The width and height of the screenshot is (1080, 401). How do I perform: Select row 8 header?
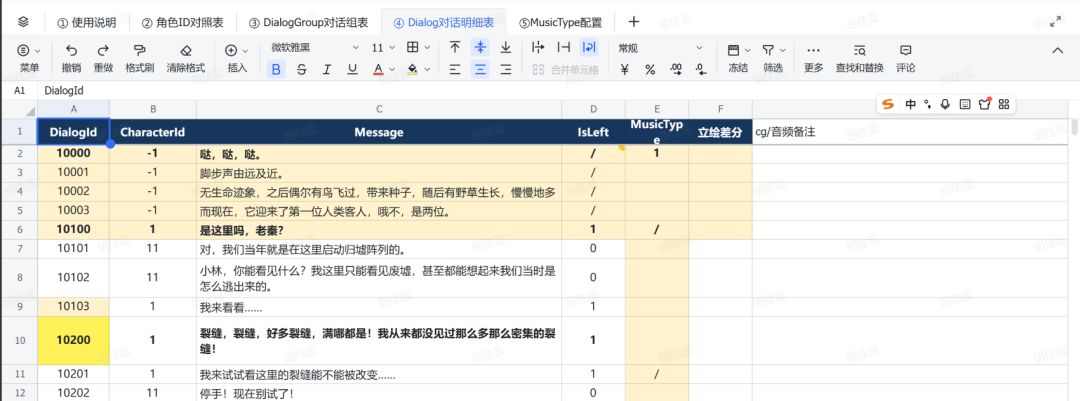pyautogui.click(x=19, y=278)
